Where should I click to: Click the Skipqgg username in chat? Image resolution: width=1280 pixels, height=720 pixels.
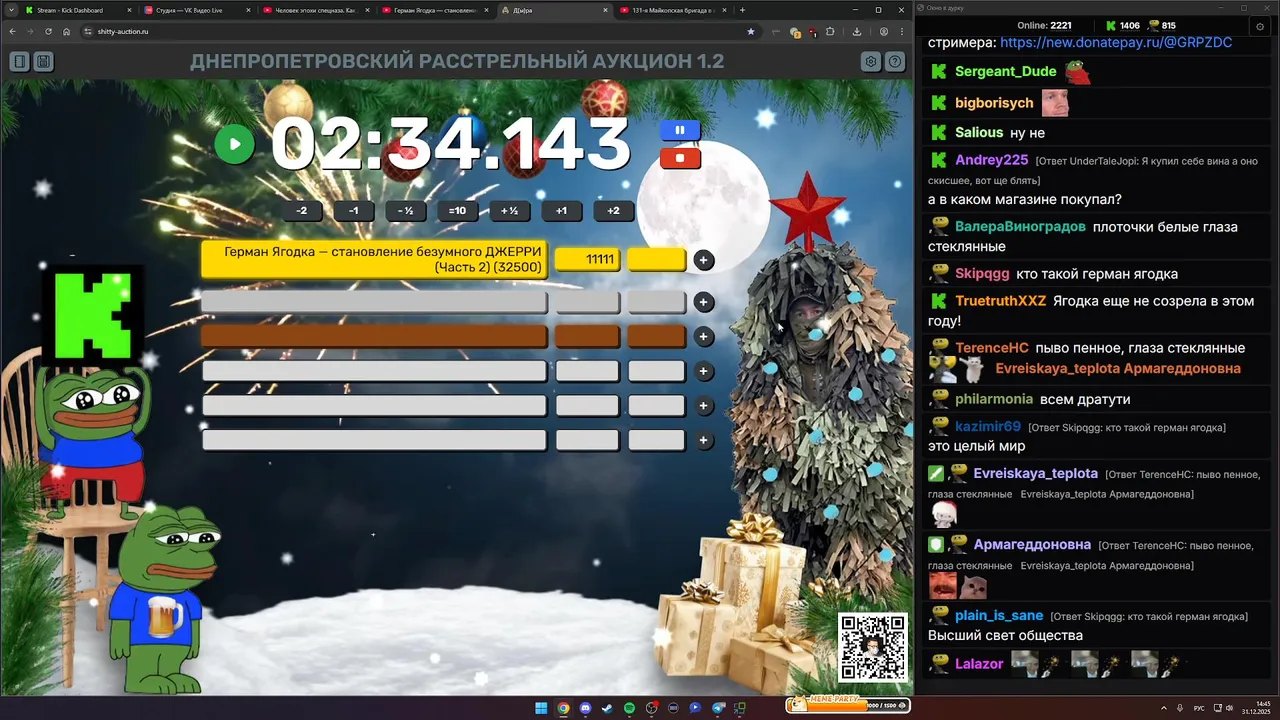pos(982,274)
